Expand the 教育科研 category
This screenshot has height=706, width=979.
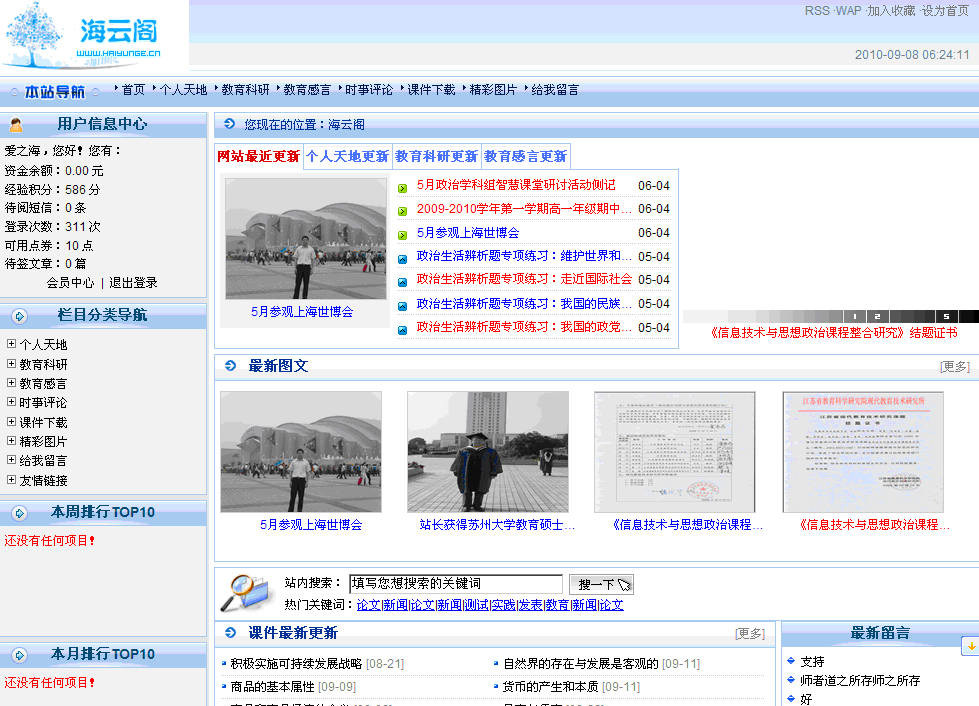11,363
